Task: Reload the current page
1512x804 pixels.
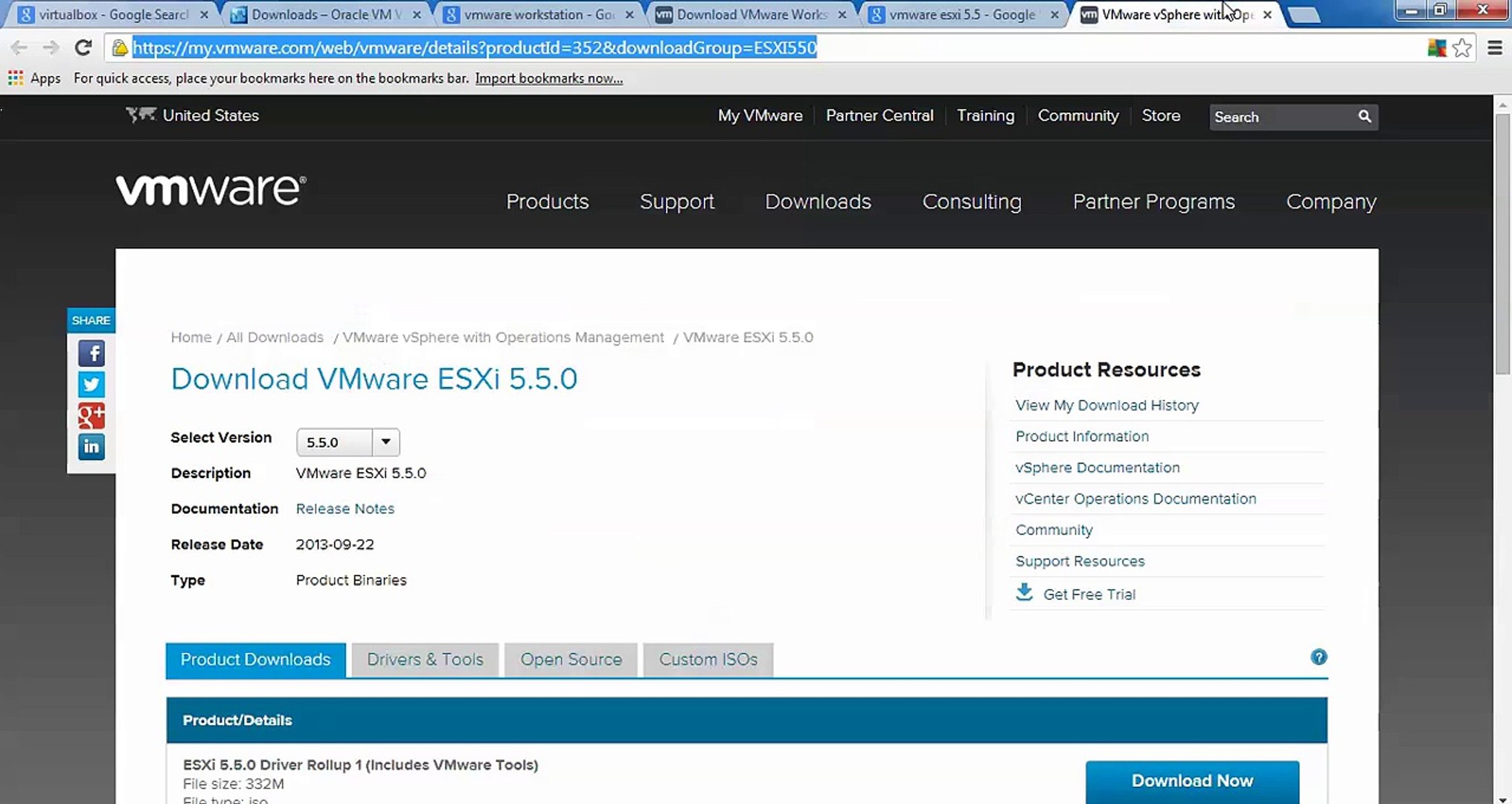Action: [83, 48]
